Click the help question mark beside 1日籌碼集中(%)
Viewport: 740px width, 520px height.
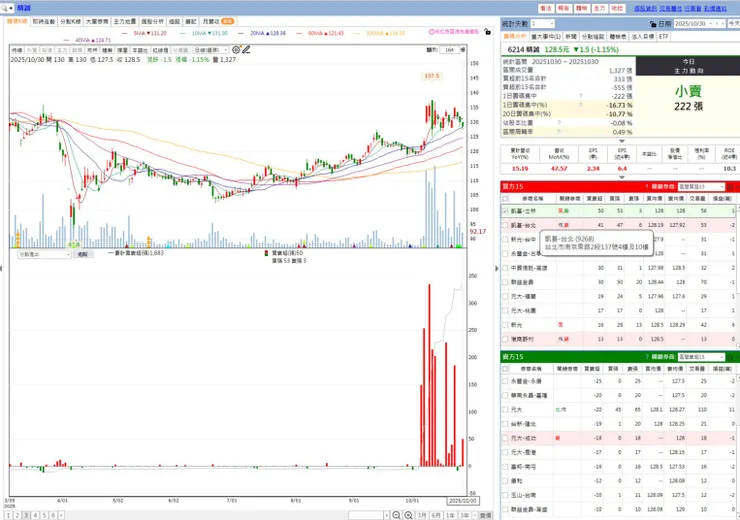click(580, 105)
